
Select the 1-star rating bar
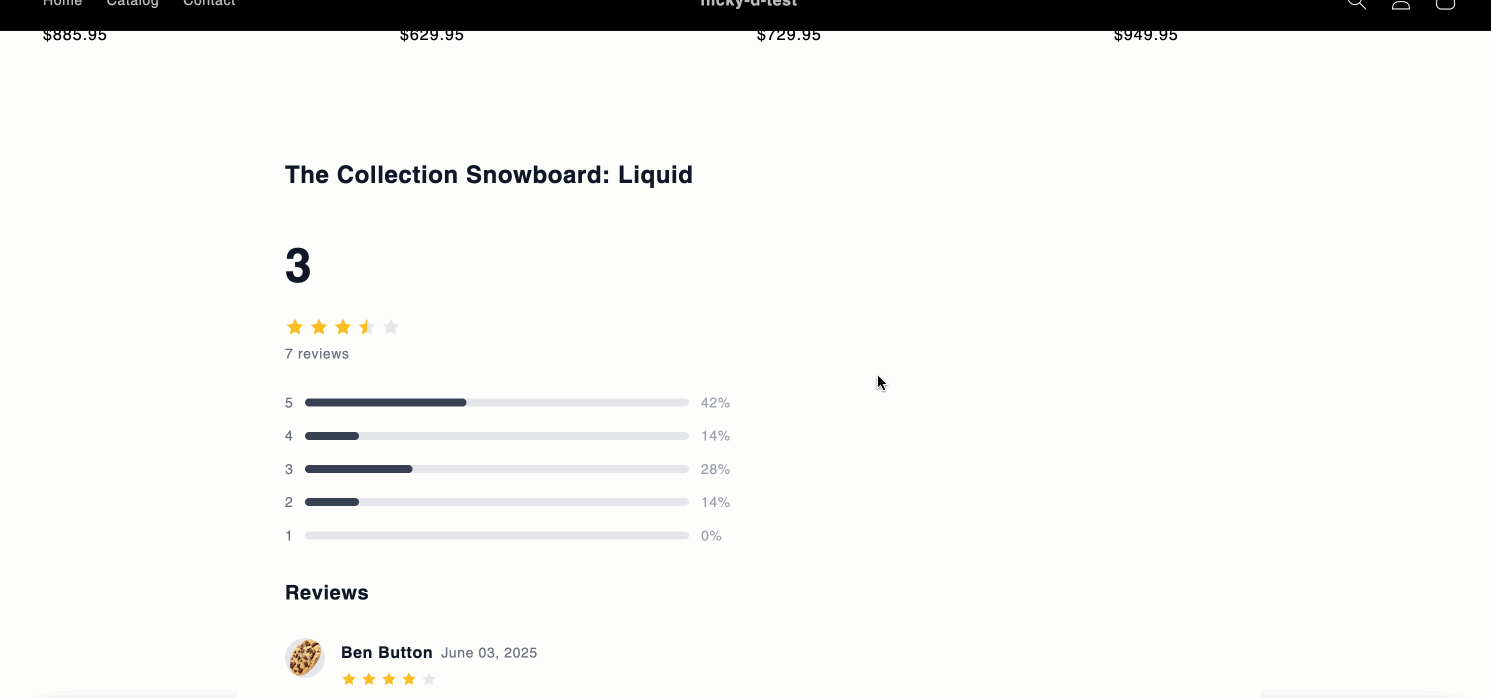(497, 536)
